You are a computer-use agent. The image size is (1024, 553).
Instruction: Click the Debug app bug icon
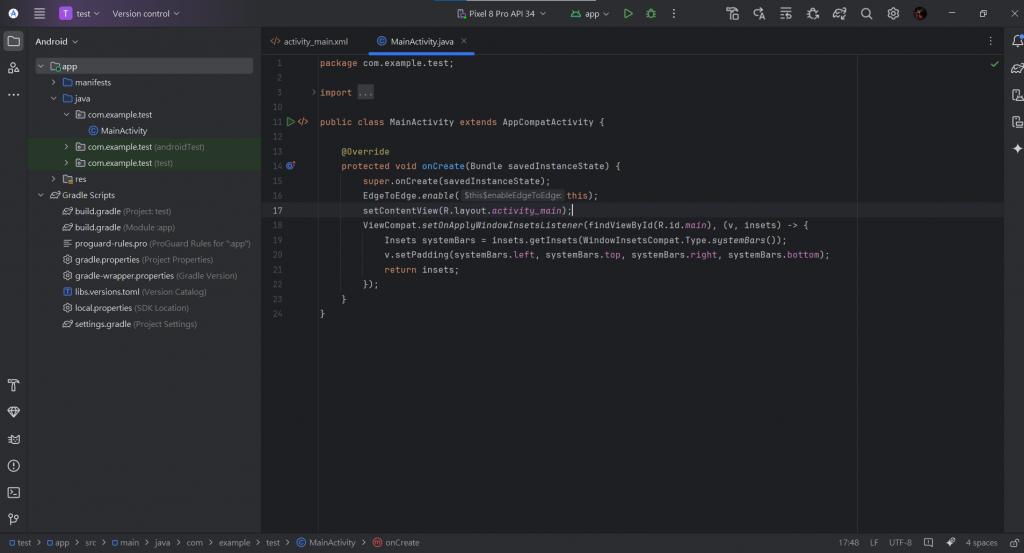tap(651, 14)
